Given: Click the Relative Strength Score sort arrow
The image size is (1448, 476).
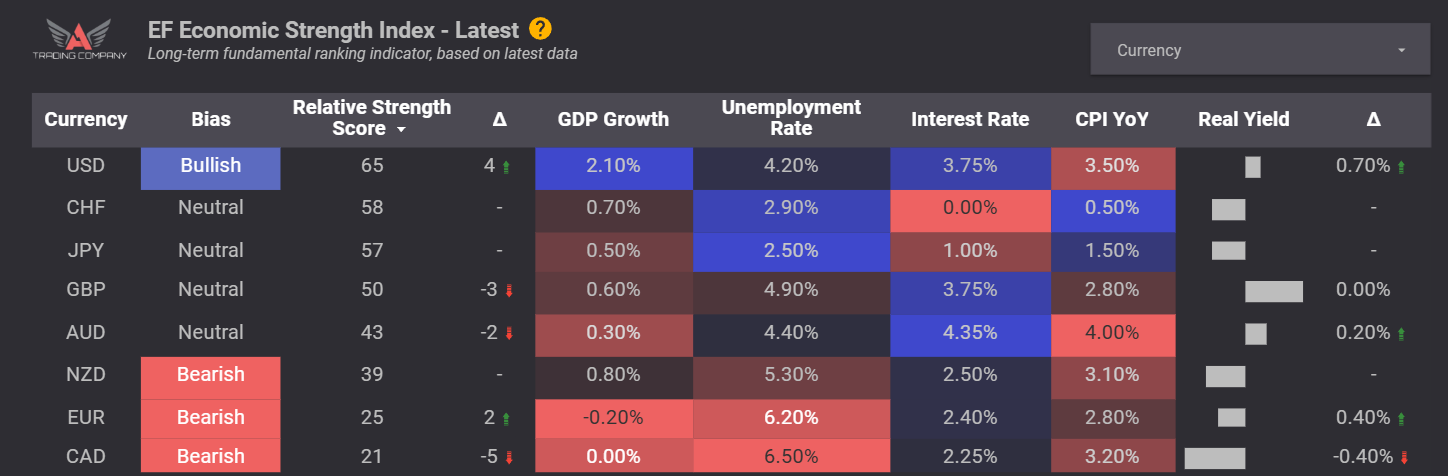Looking at the screenshot, I should tap(401, 130).
